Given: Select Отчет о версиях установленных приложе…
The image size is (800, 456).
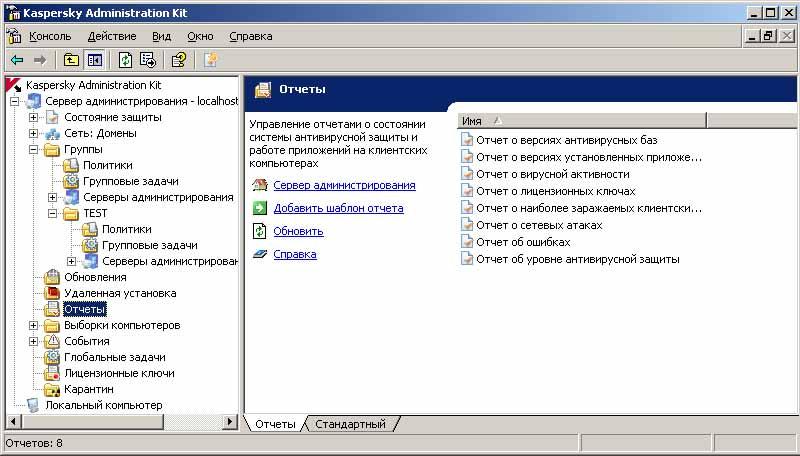Looking at the screenshot, I should point(589,157).
